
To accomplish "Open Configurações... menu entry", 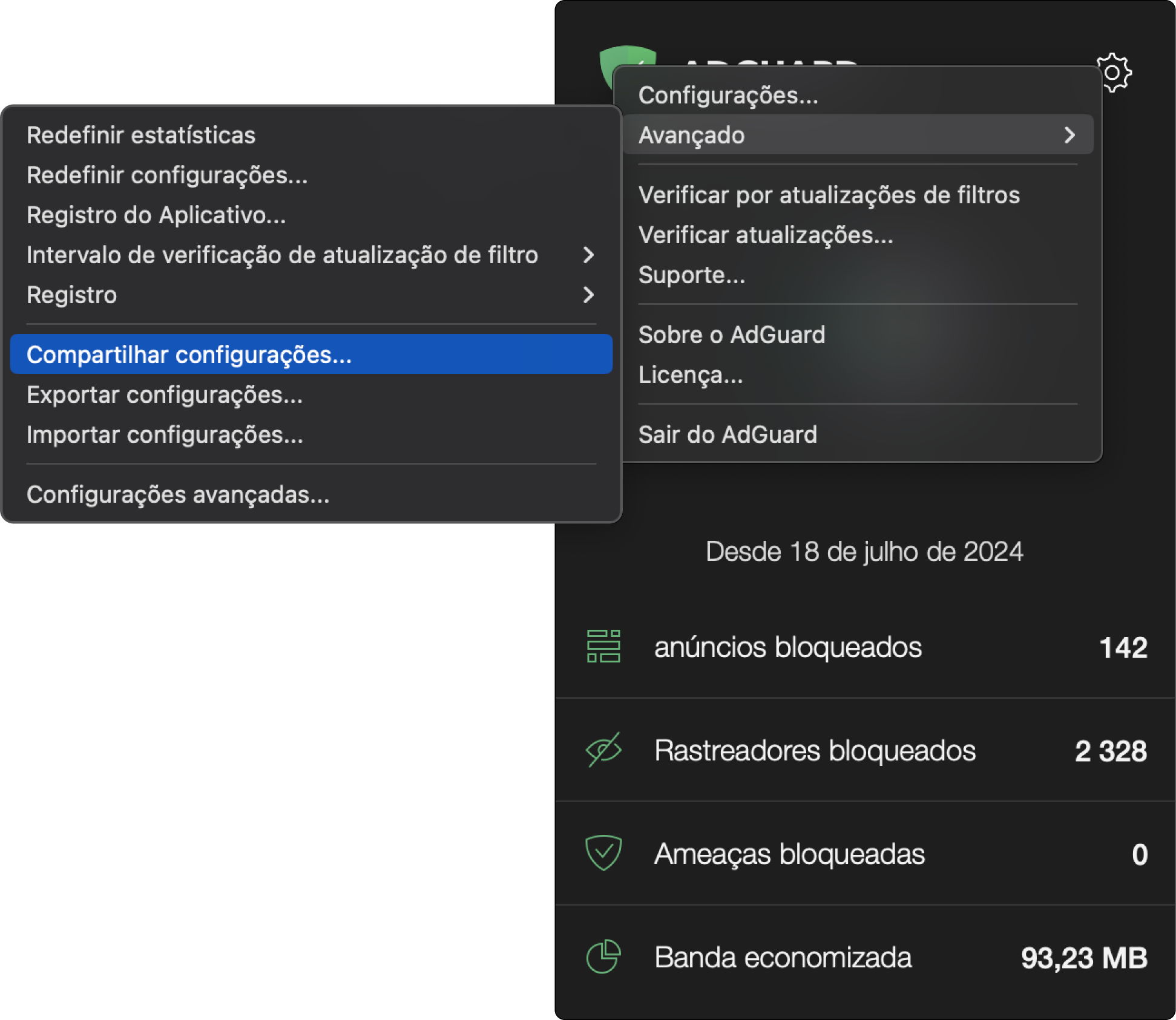I will tap(858, 96).
